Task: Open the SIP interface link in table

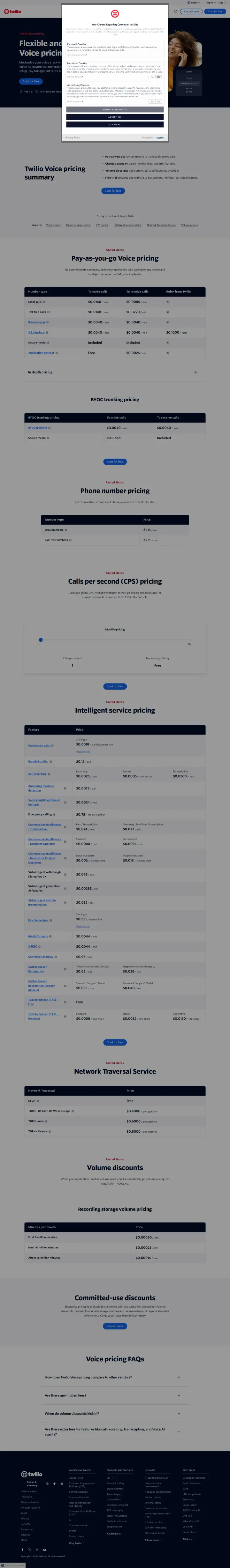Action: click(36, 332)
